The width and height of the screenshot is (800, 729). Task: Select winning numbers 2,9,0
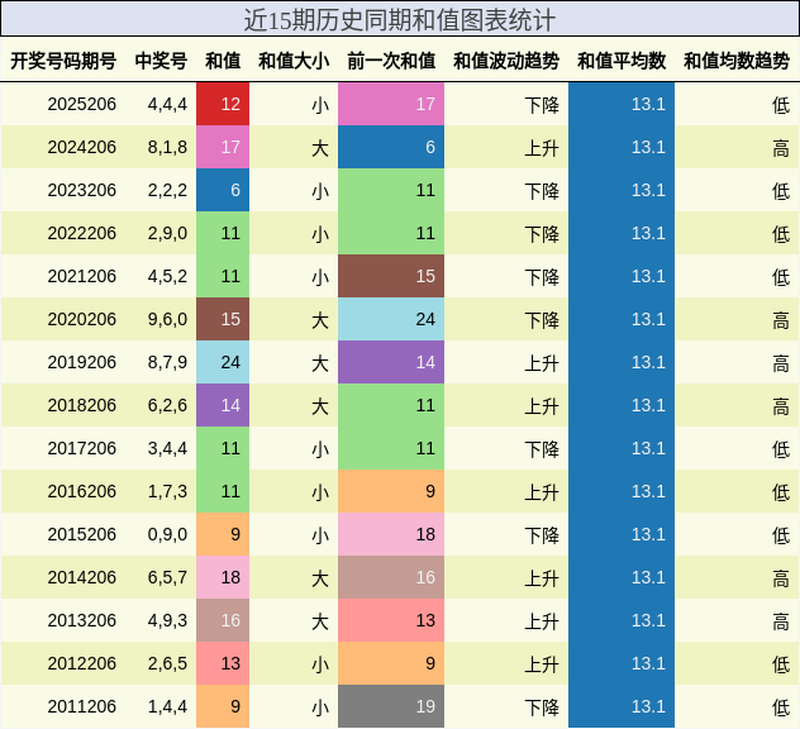(x=167, y=233)
